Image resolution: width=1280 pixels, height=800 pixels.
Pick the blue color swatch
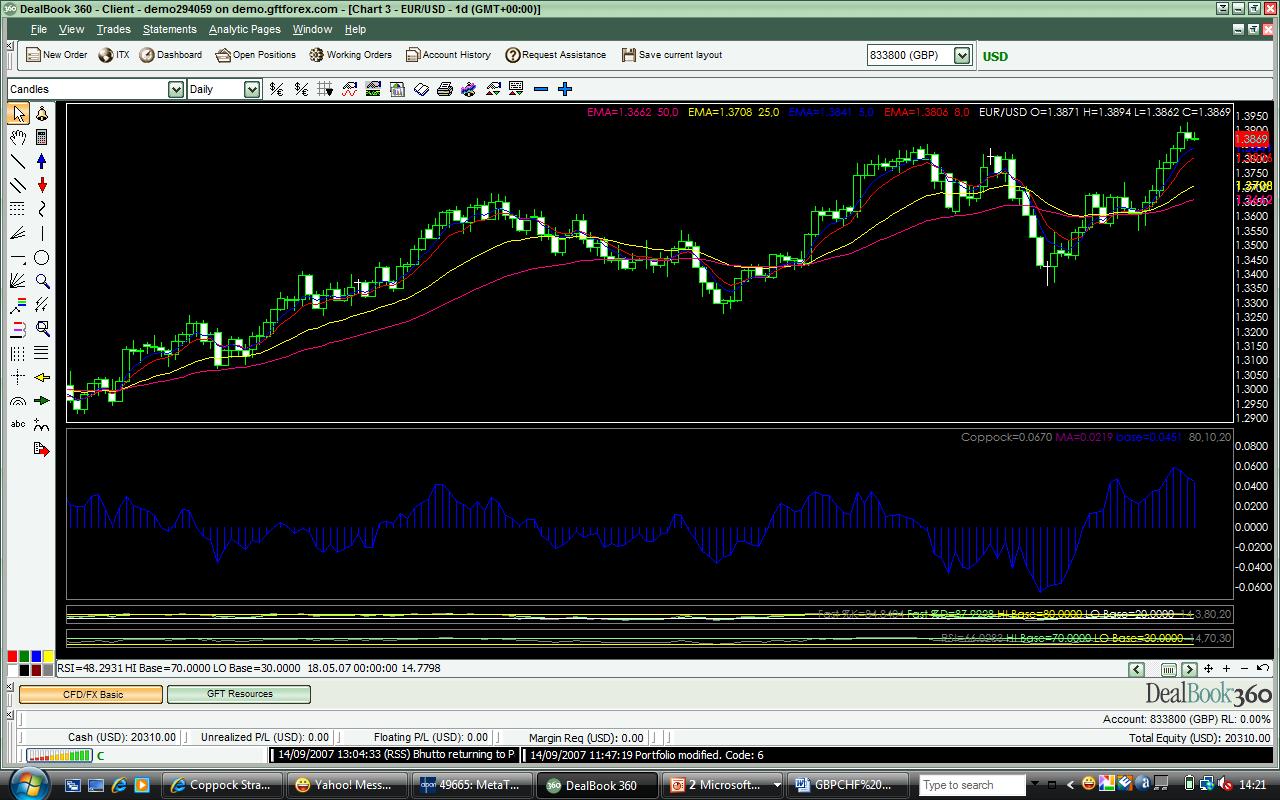(36, 657)
